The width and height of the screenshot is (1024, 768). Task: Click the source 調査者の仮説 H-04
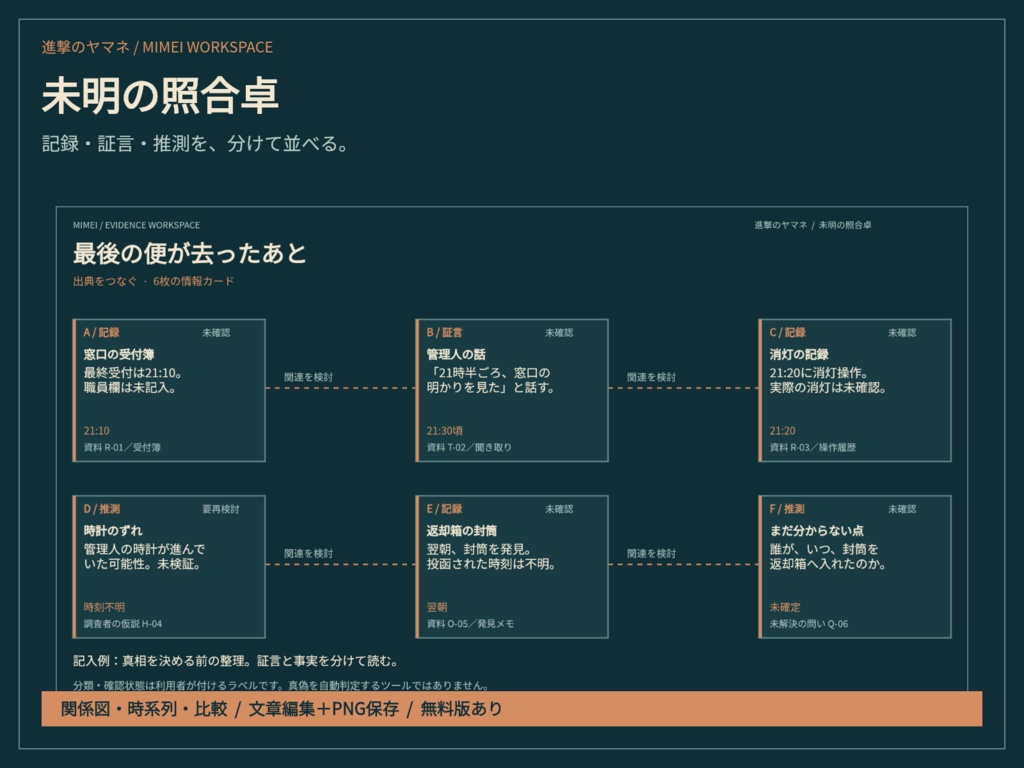click(x=123, y=624)
